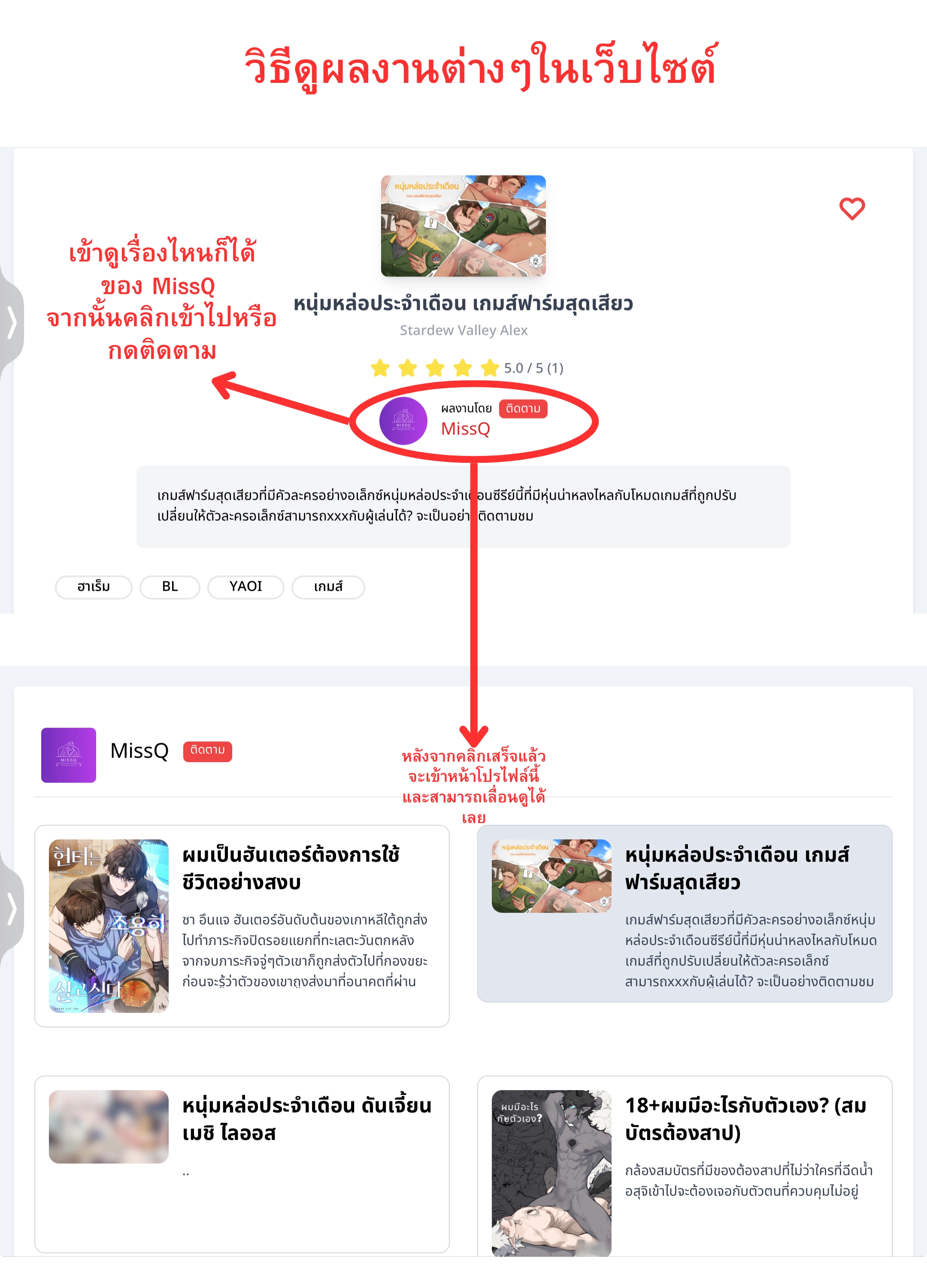Open the hunter manhwa cover thumbnail
Image resolution: width=927 pixels, height=1288 pixels.
pyautogui.click(x=109, y=926)
